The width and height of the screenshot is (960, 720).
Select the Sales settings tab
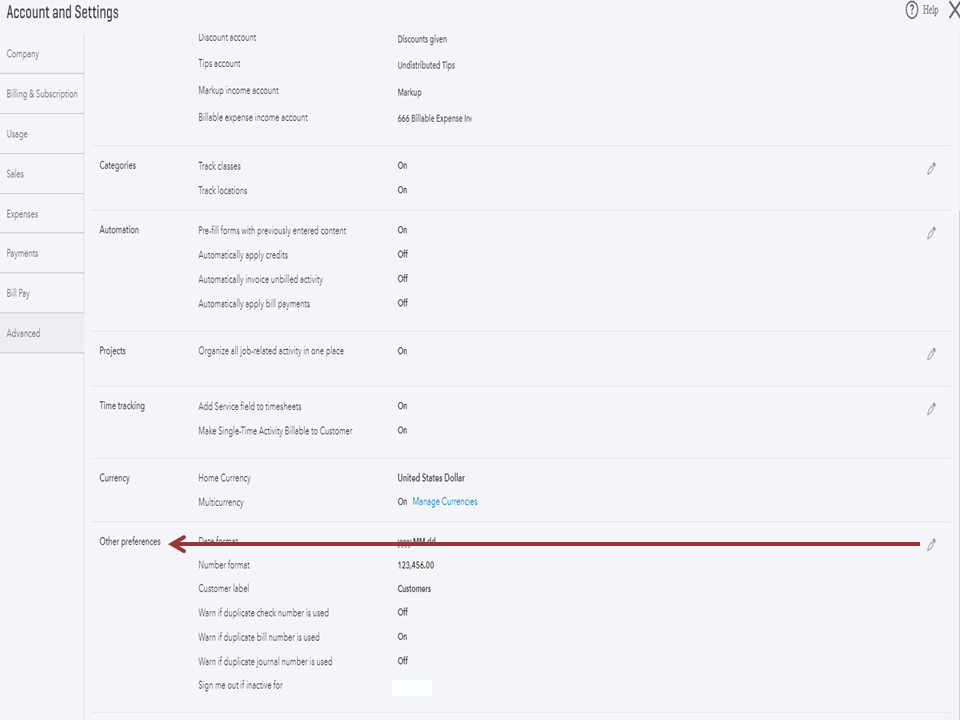click(15, 174)
